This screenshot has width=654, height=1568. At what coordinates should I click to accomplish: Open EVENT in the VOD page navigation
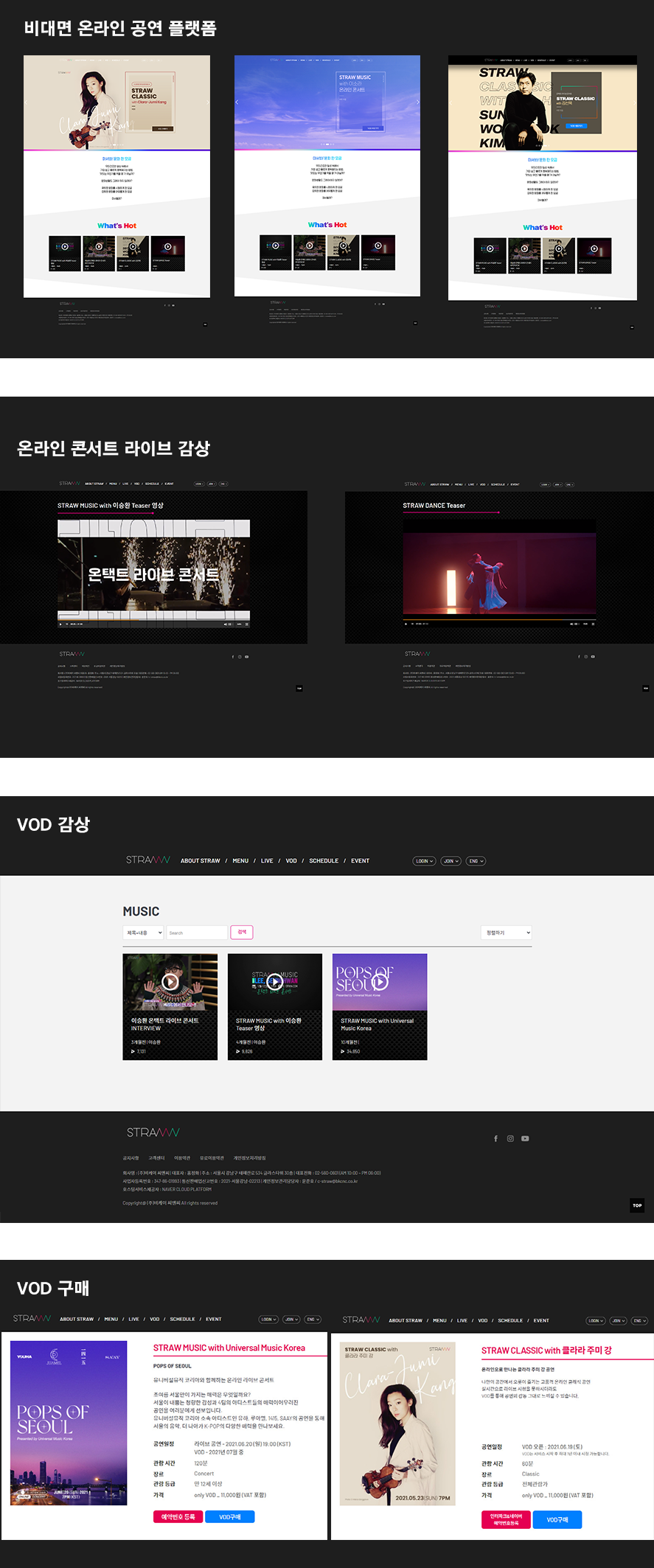click(x=360, y=861)
